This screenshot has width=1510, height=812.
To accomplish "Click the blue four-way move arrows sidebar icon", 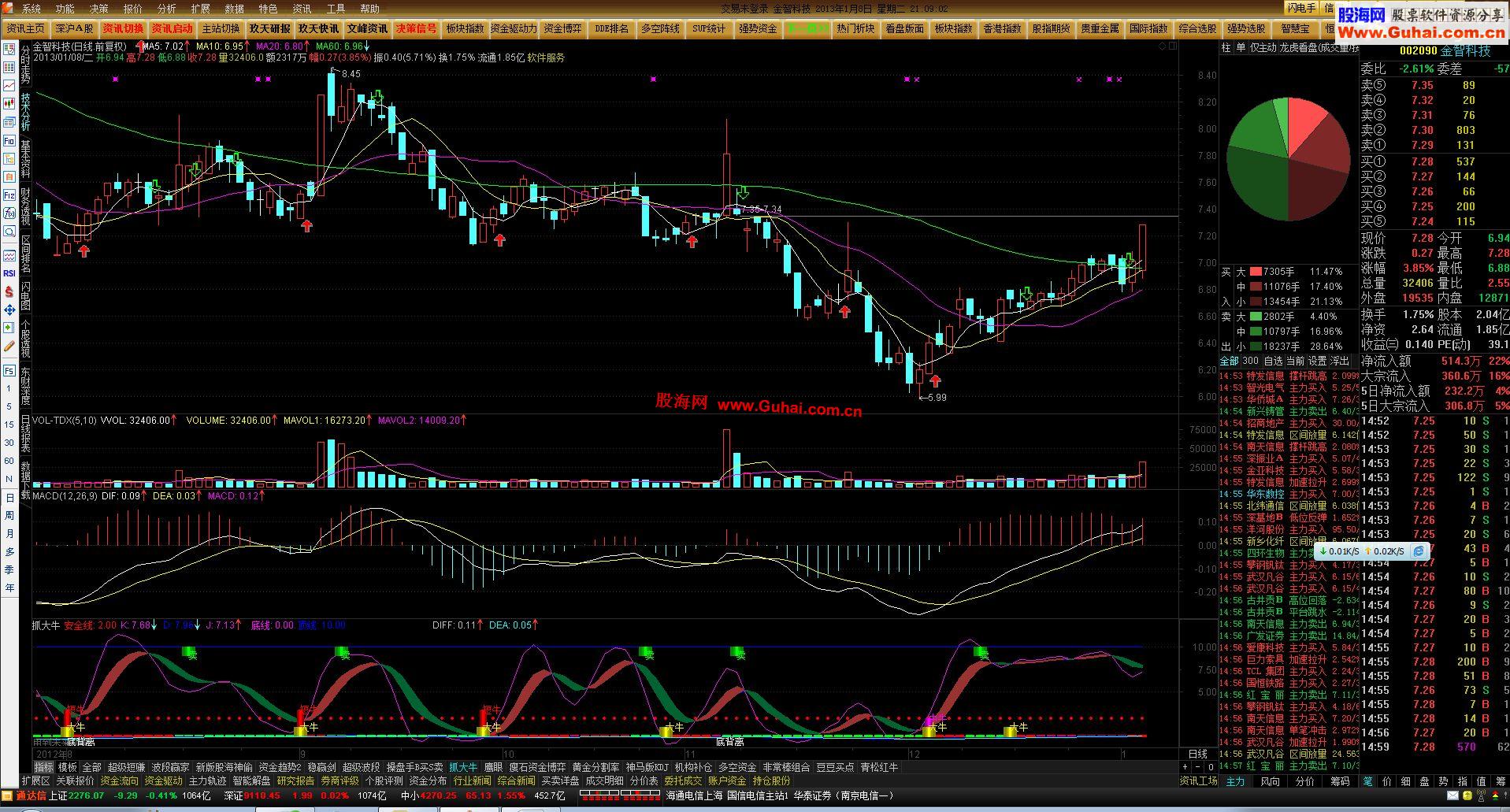I will pyautogui.click(x=9, y=310).
